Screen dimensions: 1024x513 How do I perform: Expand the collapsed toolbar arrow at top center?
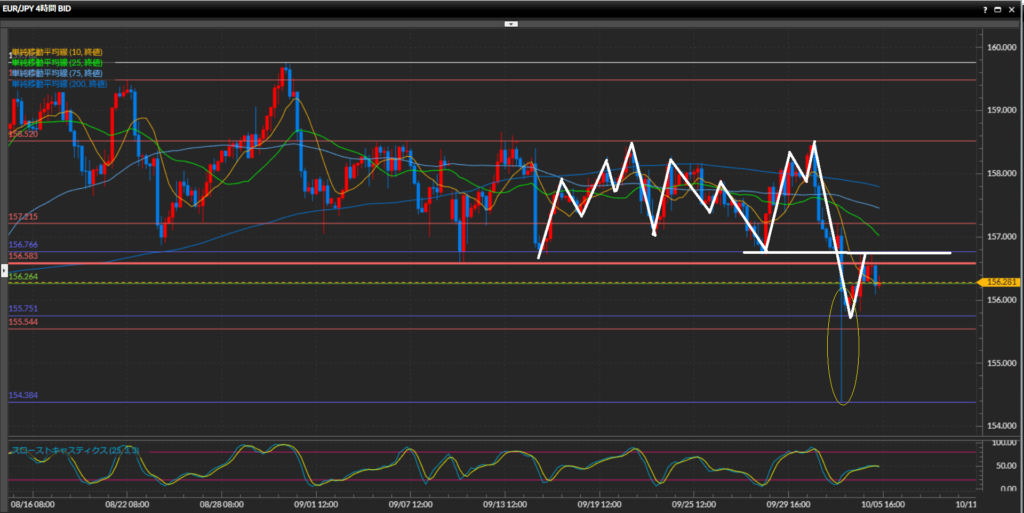click(x=511, y=23)
